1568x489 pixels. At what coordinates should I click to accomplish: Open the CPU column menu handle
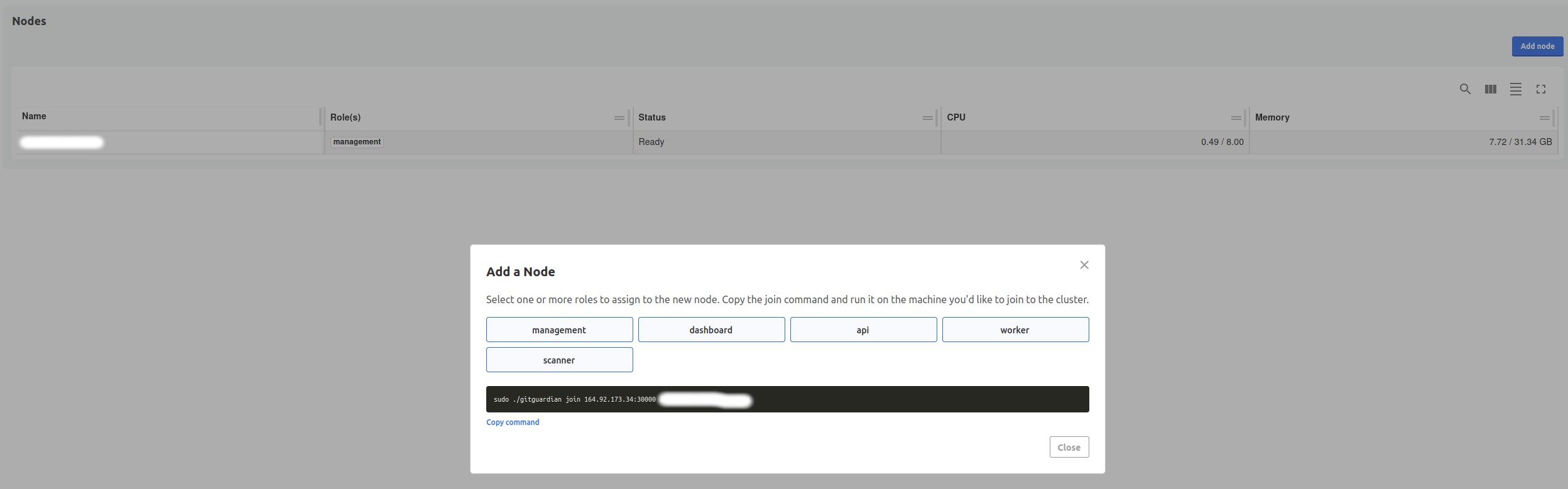pos(1236,118)
